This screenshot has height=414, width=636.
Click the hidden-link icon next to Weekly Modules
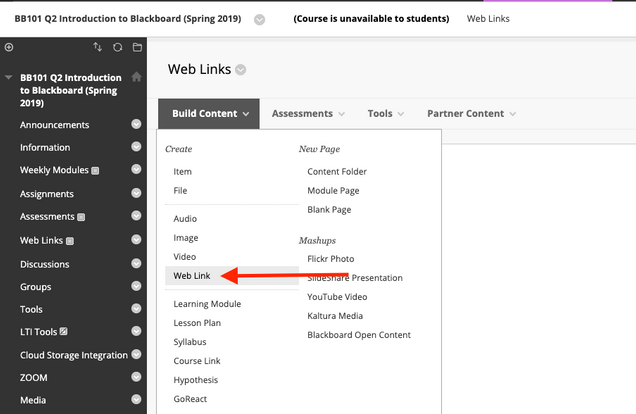coord(95,171)
